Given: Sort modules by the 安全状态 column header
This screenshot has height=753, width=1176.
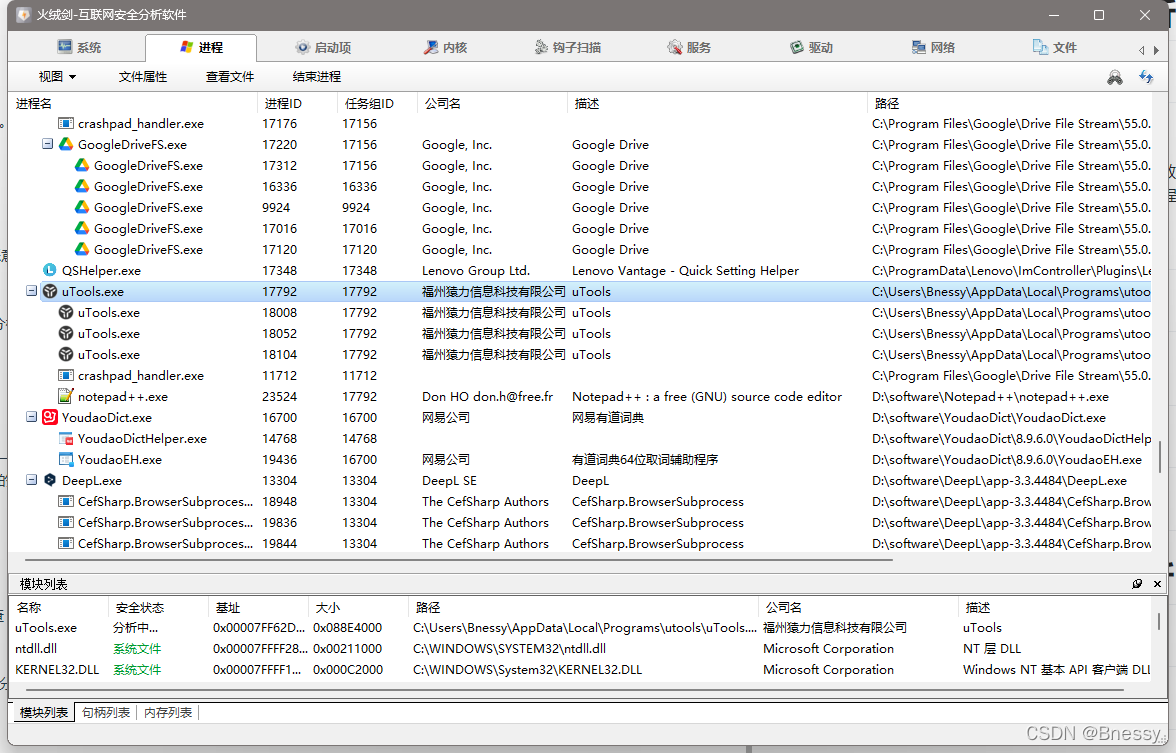Looking at the screenshot, I should pyautogui.click(x=158, y=608).
